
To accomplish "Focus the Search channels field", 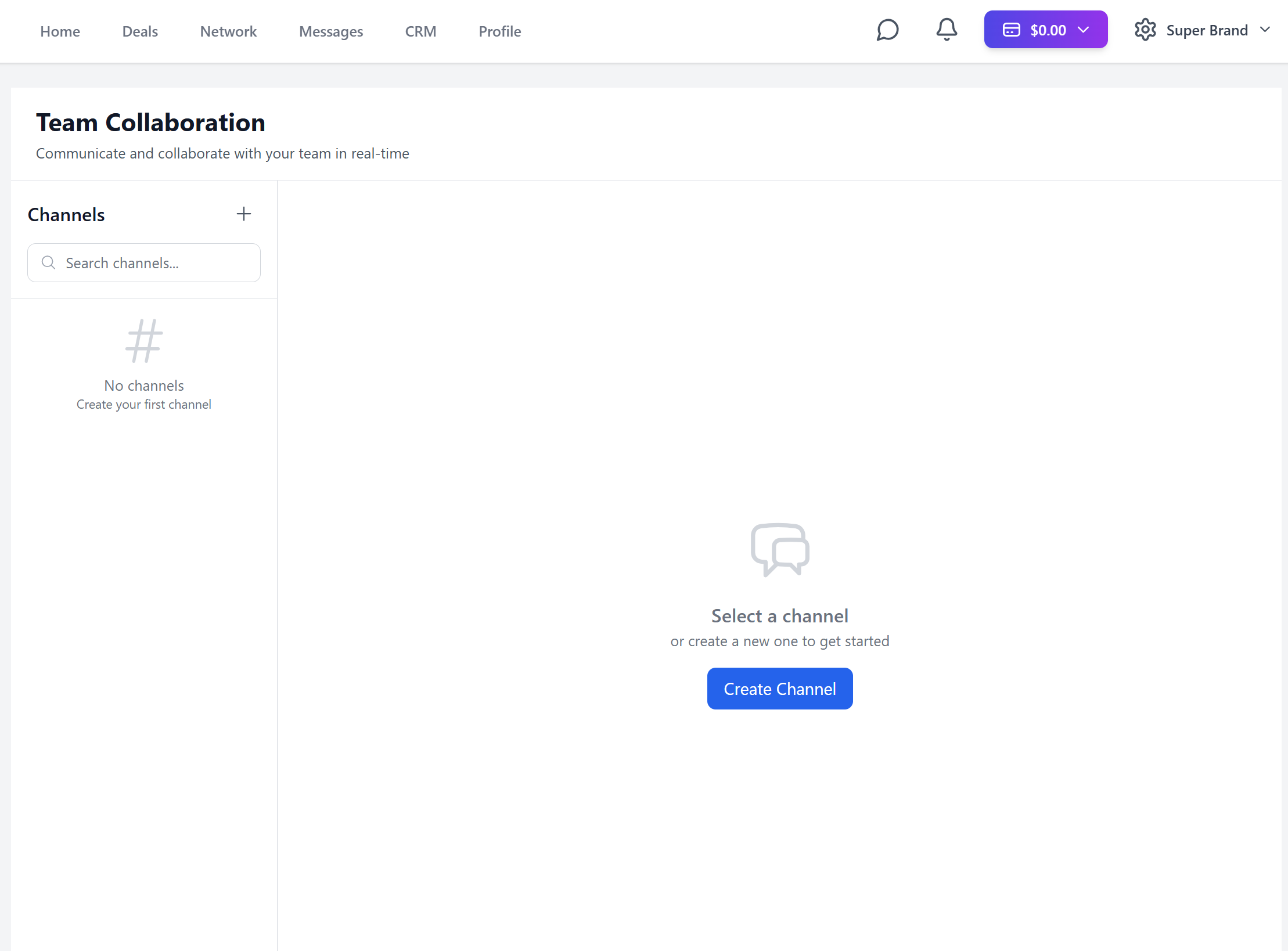I will point(144,263).
